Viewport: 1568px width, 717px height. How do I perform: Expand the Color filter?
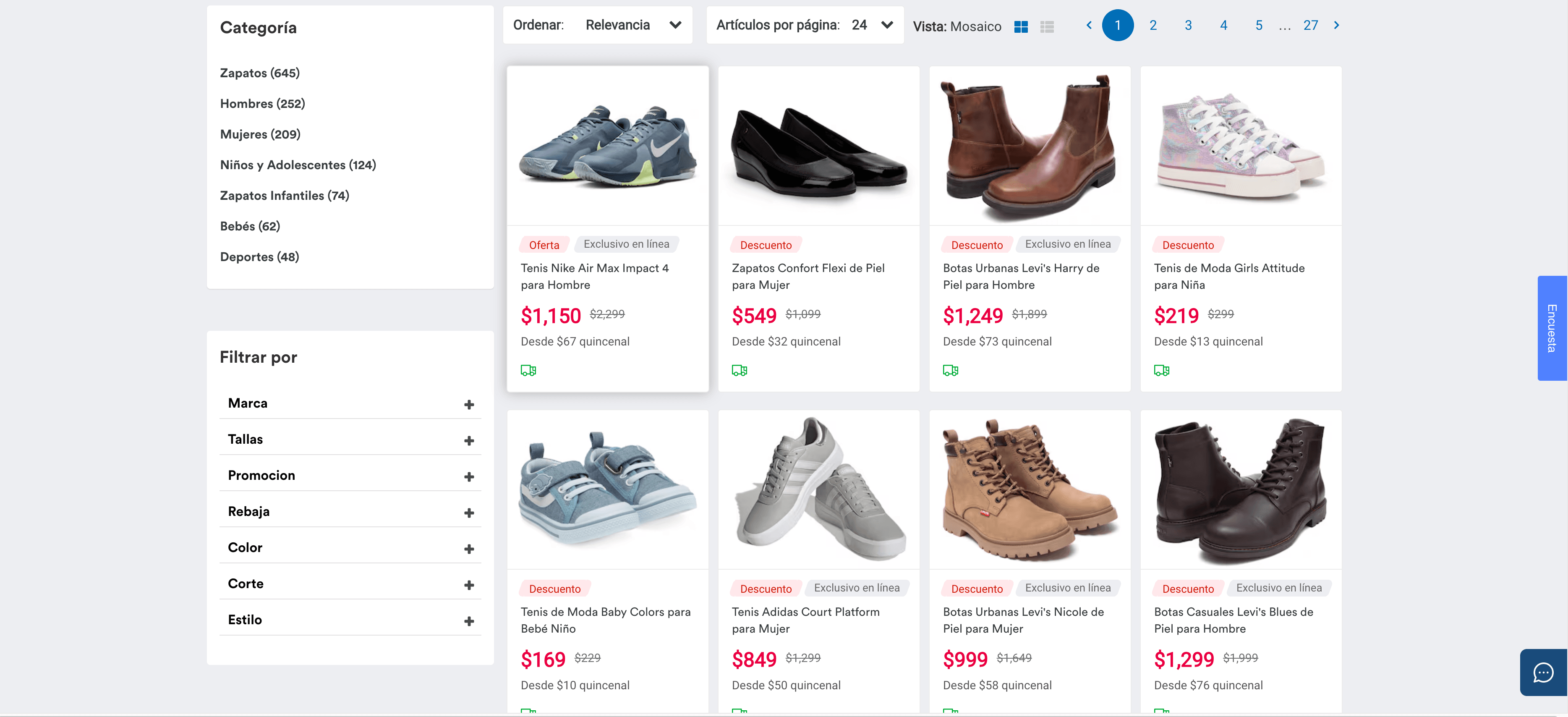click(x=350, y=548)
